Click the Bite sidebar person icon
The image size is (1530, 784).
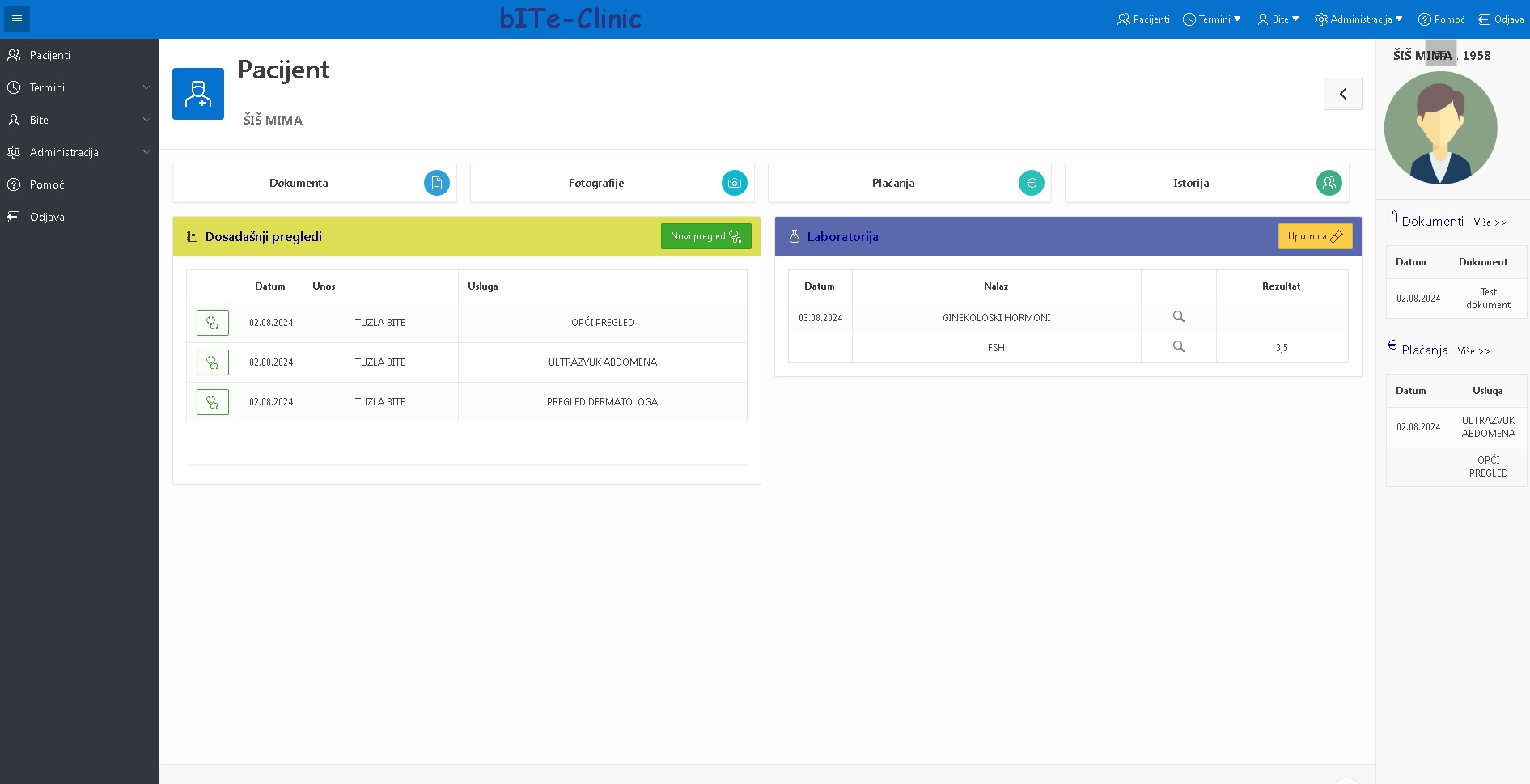[14, 120]
